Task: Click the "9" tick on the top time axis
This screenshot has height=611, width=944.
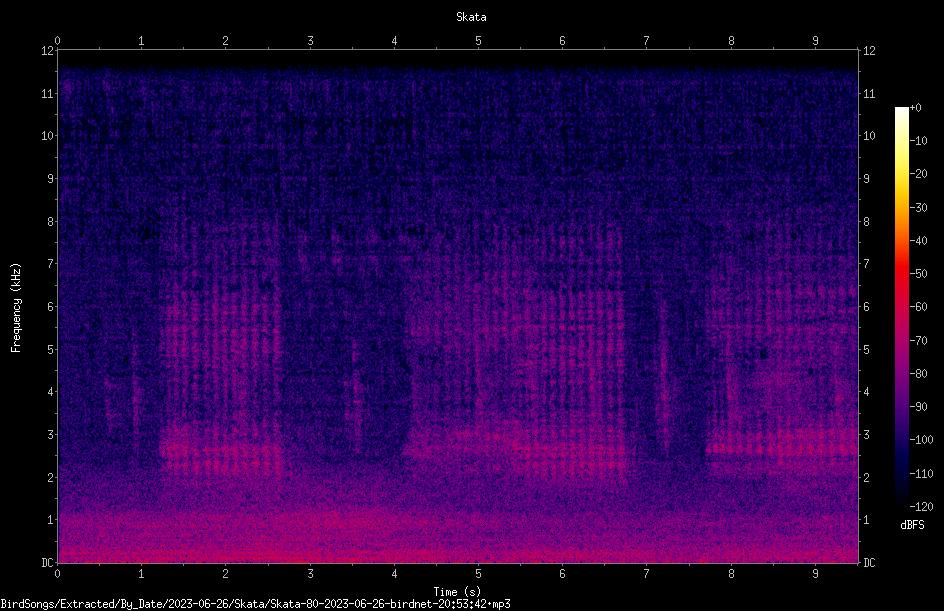Action: (x=815, y=41)
